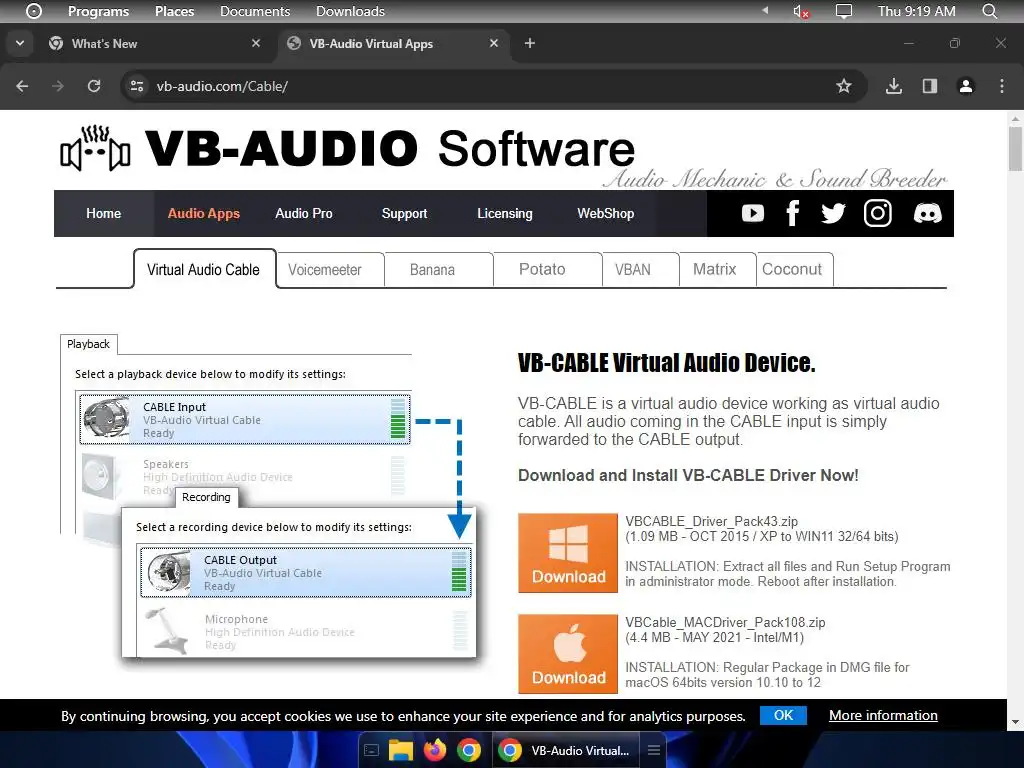Expand the tab search dropdown arrow
1024x768 pixels.
[20, 43]
